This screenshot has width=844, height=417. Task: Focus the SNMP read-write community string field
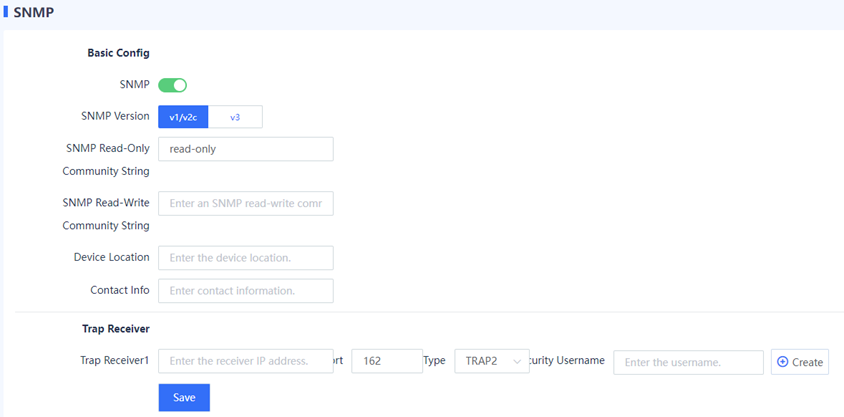[246, 203]
